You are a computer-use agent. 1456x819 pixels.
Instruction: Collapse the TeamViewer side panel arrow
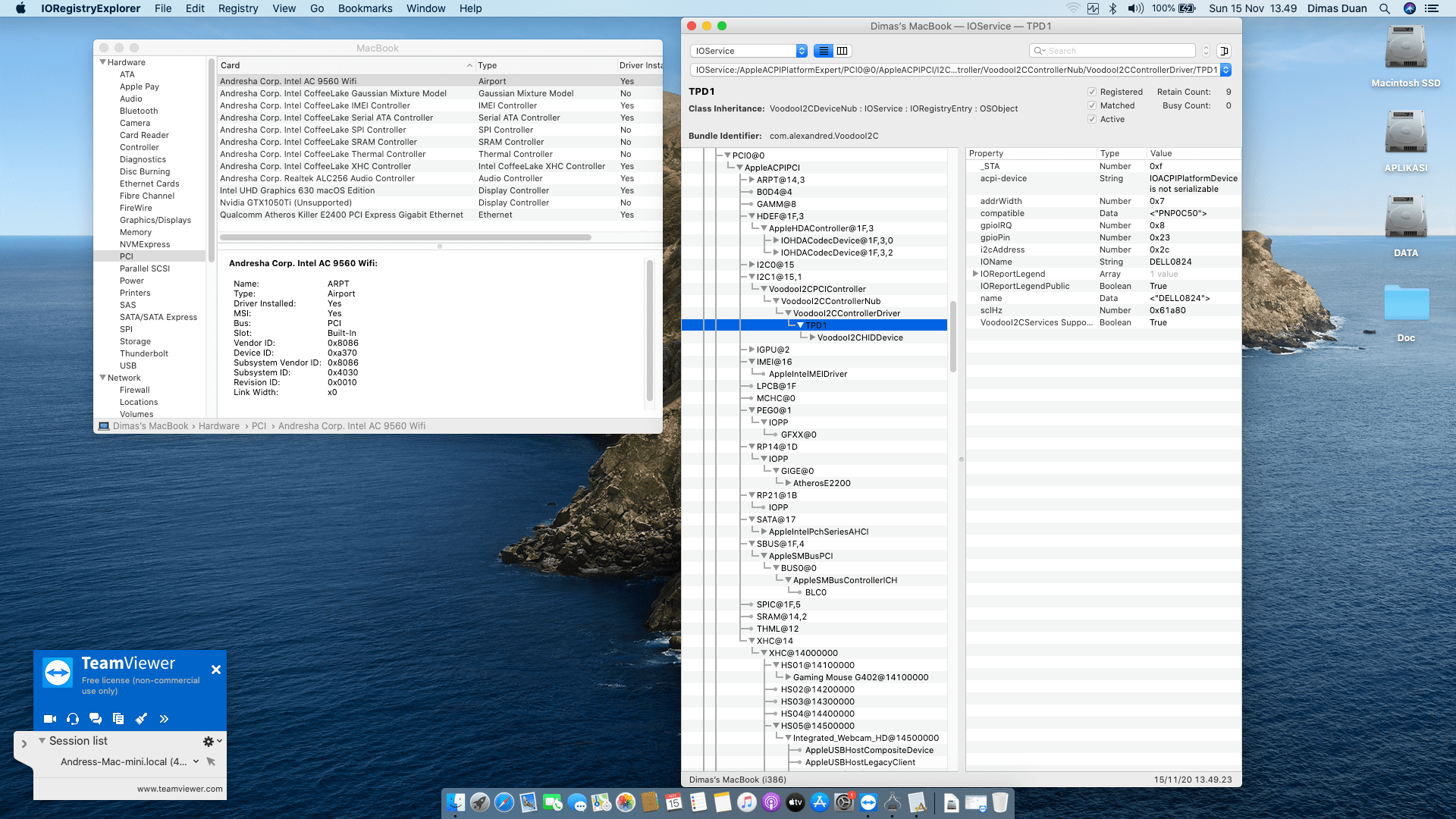24,744
